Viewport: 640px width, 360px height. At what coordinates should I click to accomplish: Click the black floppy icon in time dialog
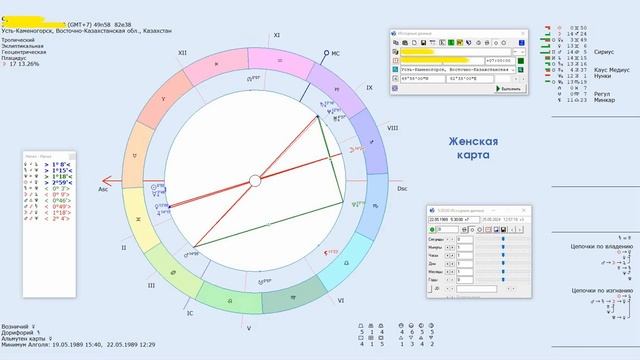(x=504, y=230)
